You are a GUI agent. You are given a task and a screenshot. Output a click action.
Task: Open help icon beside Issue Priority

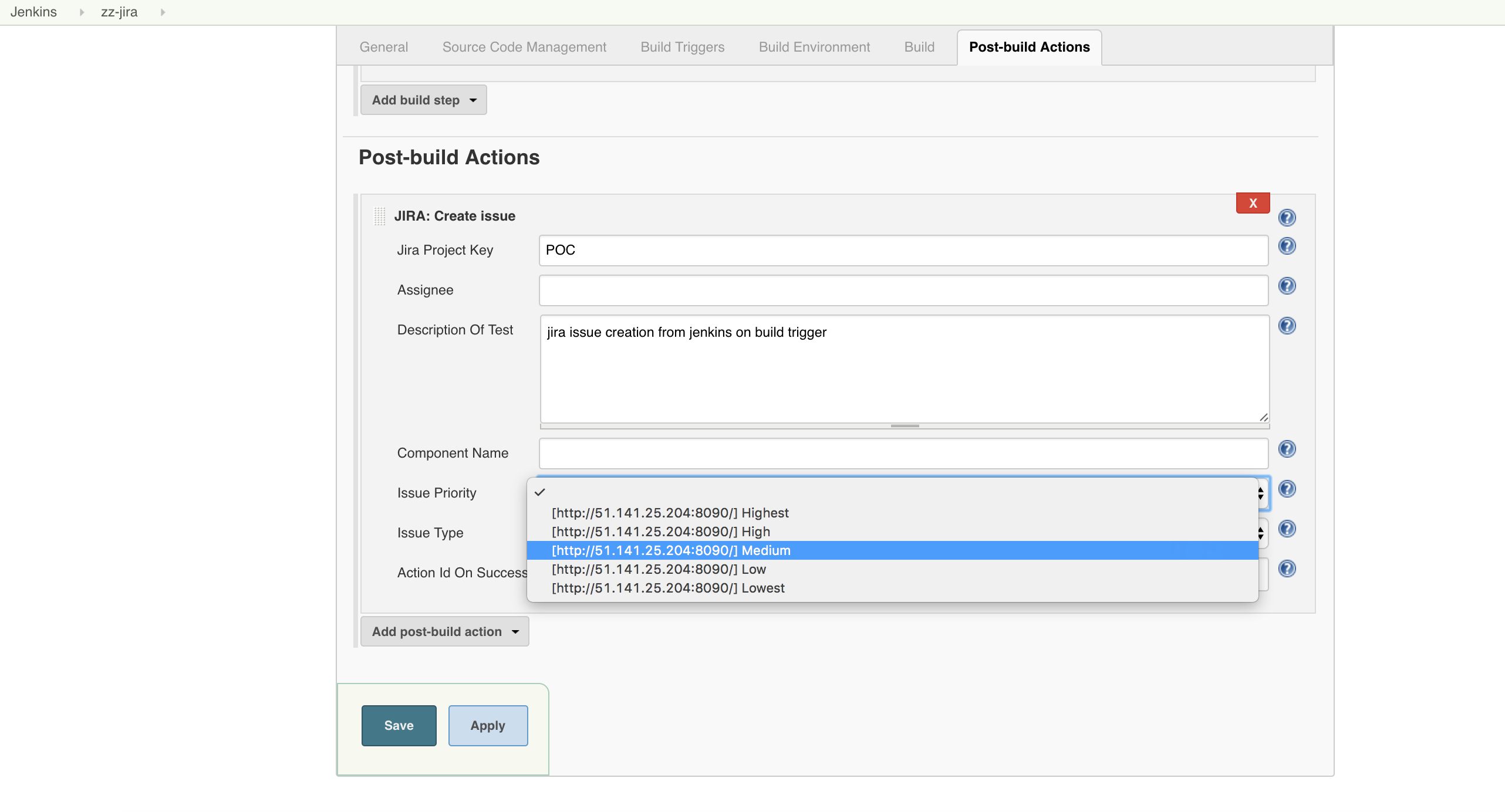pyautogui.click(x=1287, y=489)
